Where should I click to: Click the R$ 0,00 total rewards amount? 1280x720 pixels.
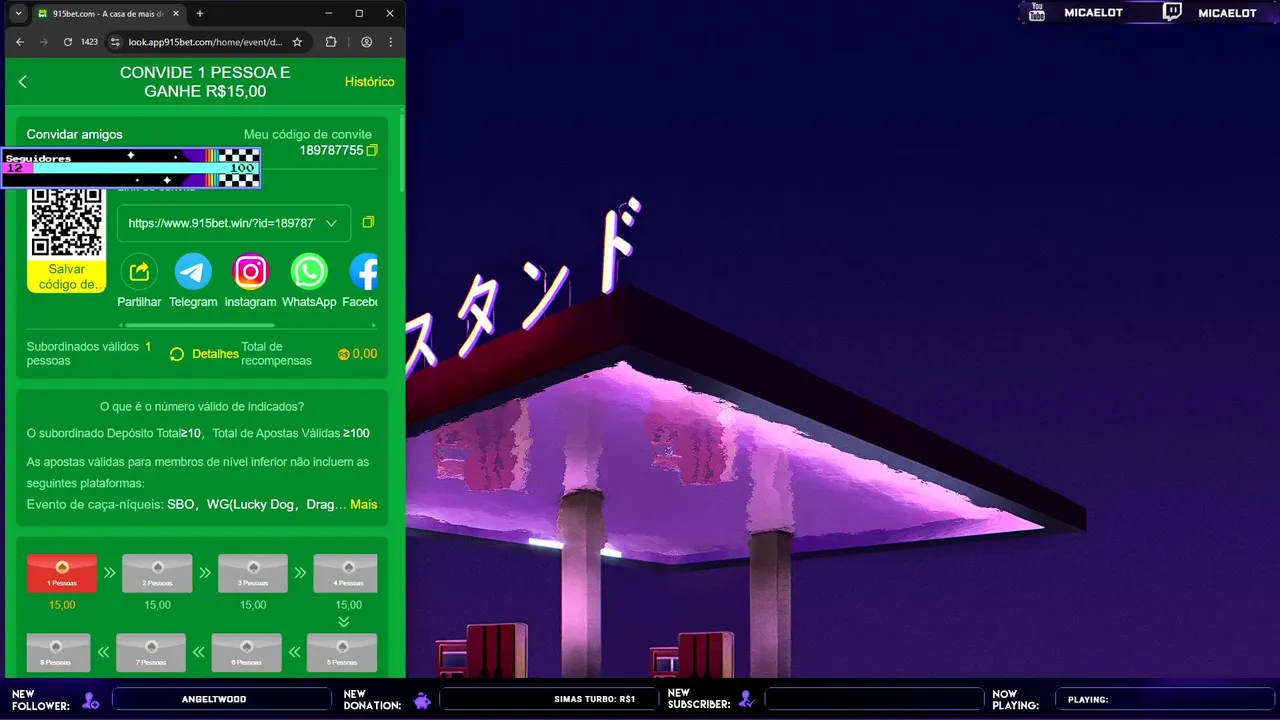(358, 354)
